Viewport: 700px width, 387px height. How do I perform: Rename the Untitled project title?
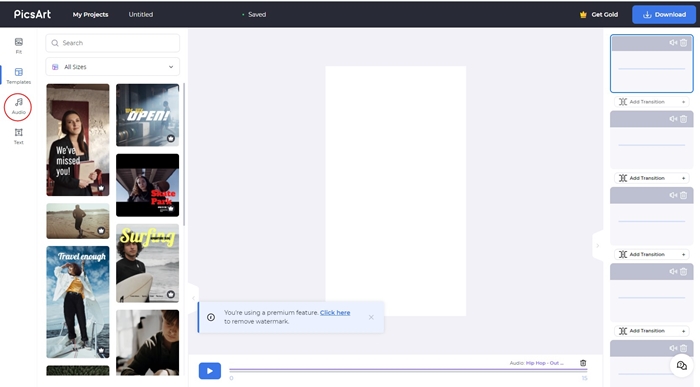click(x=141, y=14)
